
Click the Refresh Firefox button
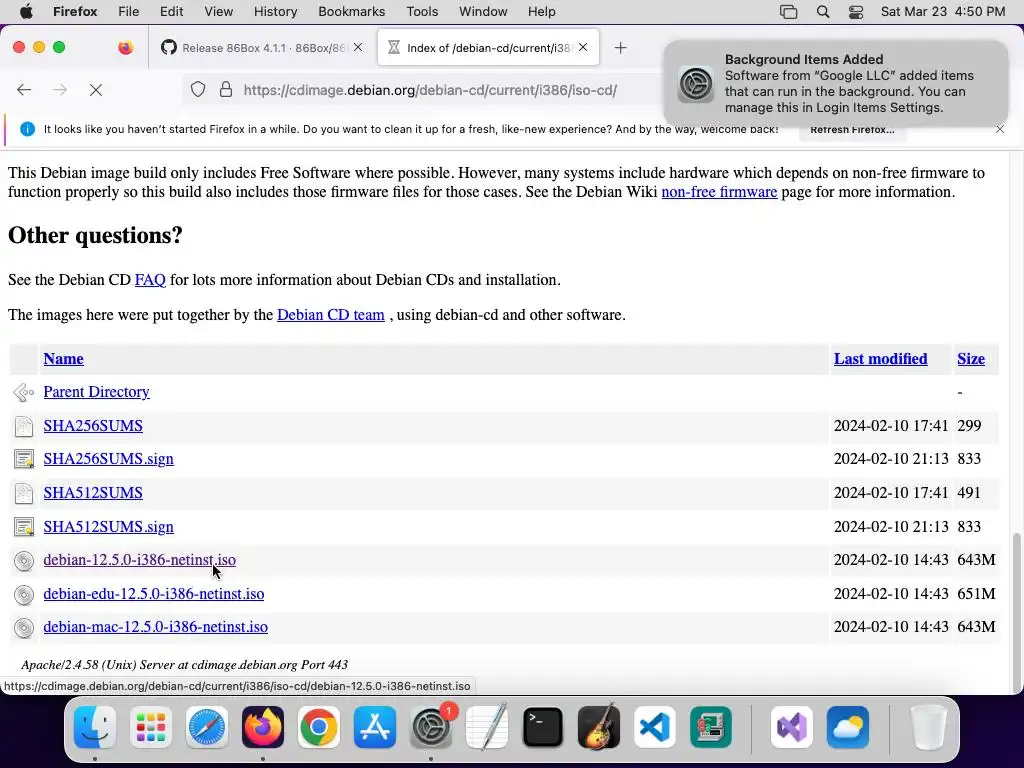pyautogui.click(x=852, y=129)
